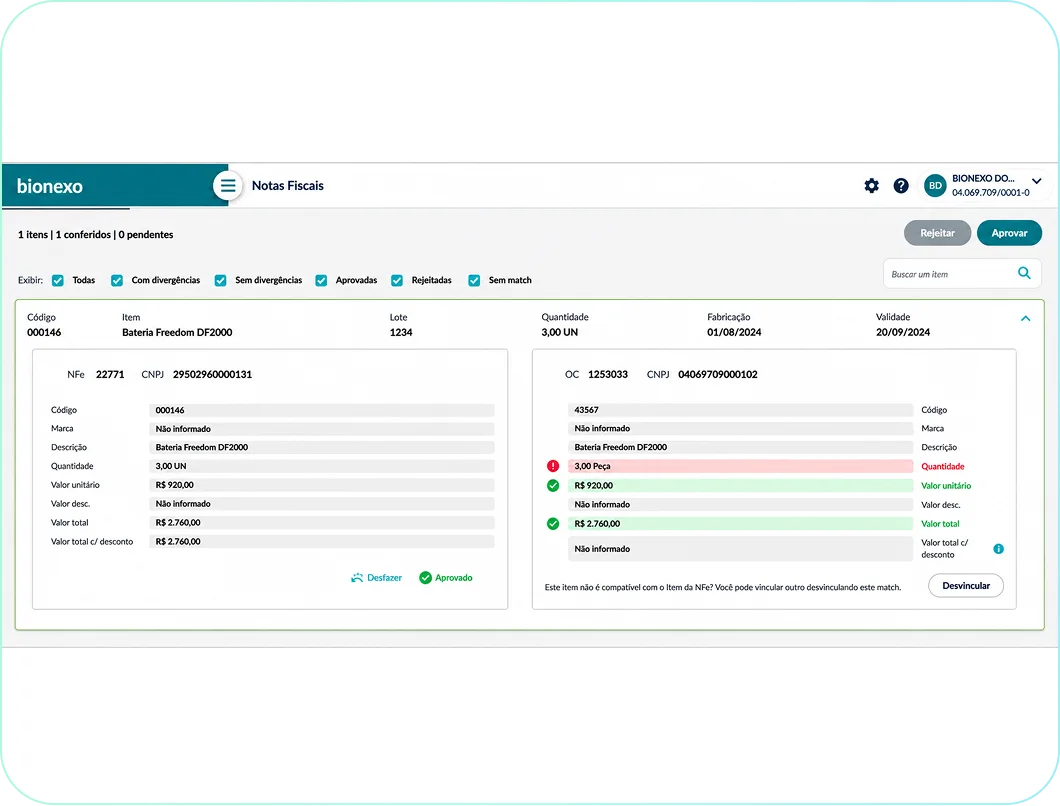Click NFe Valor total c/ desconto R$ 2.760,00

(322, 541)
